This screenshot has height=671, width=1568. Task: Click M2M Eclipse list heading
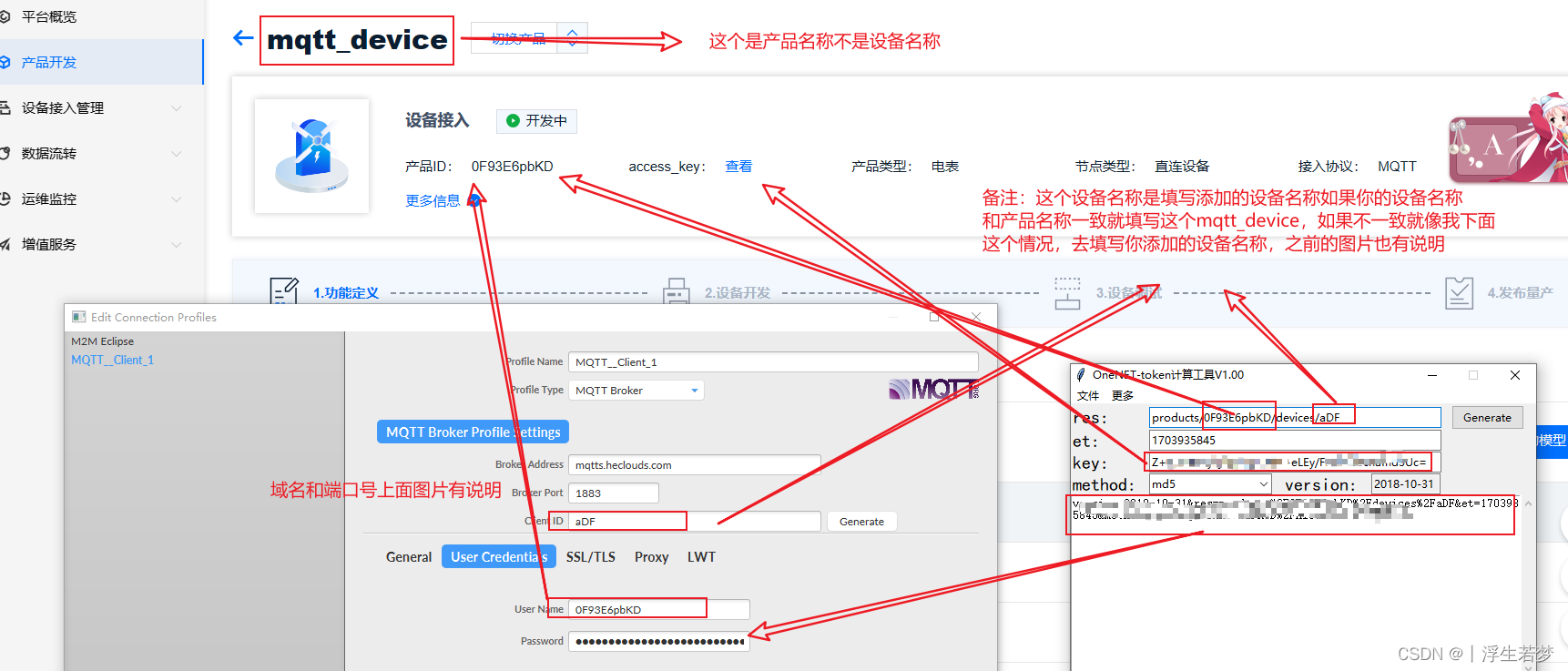pos(103,341)
